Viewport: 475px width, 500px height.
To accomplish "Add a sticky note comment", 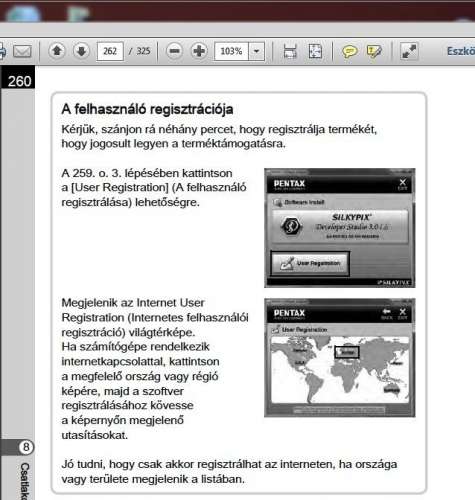I will 349,51.
